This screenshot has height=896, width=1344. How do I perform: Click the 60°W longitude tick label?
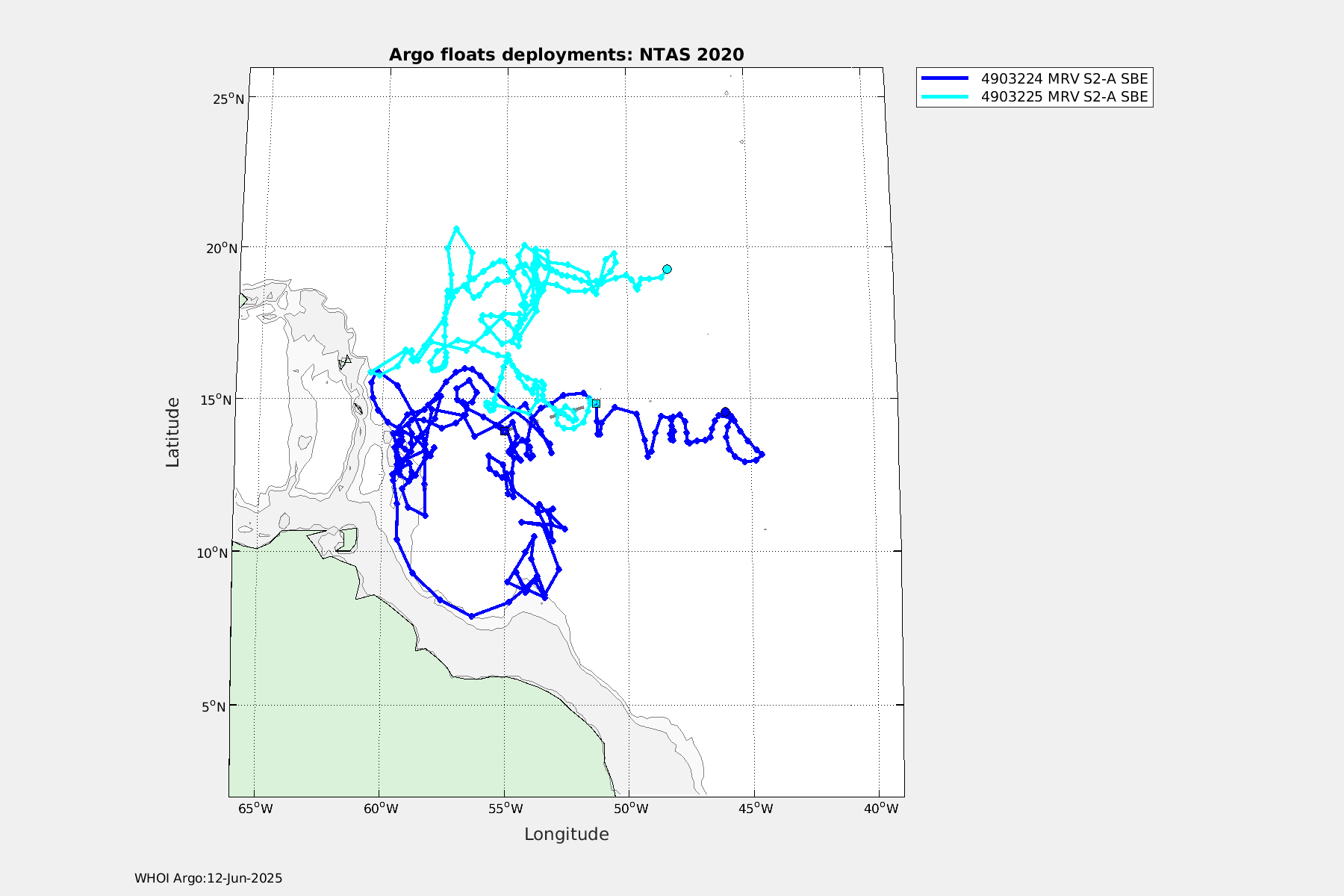click(380, 809)
